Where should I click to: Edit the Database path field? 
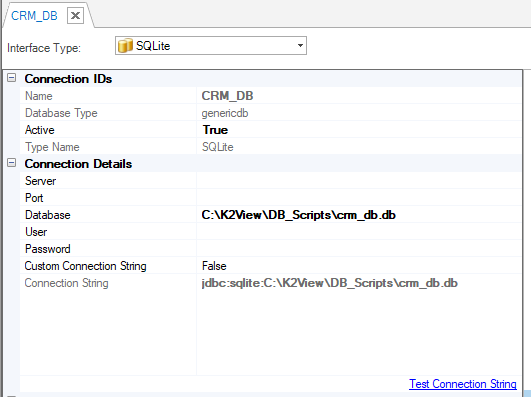359,215
